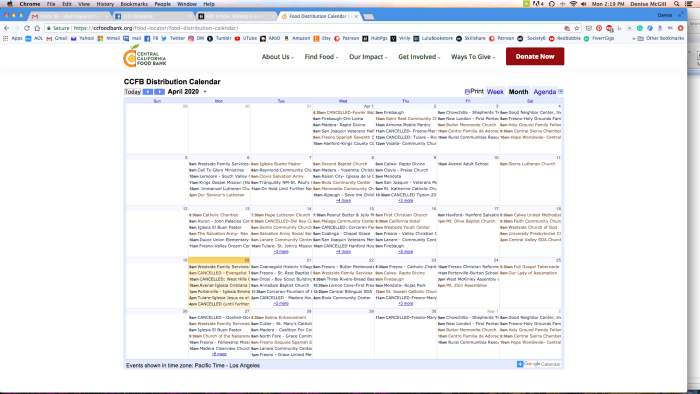Show 6 more events on April 27
The height and width of the screenshot is (394, 700).
click(219, 354)
